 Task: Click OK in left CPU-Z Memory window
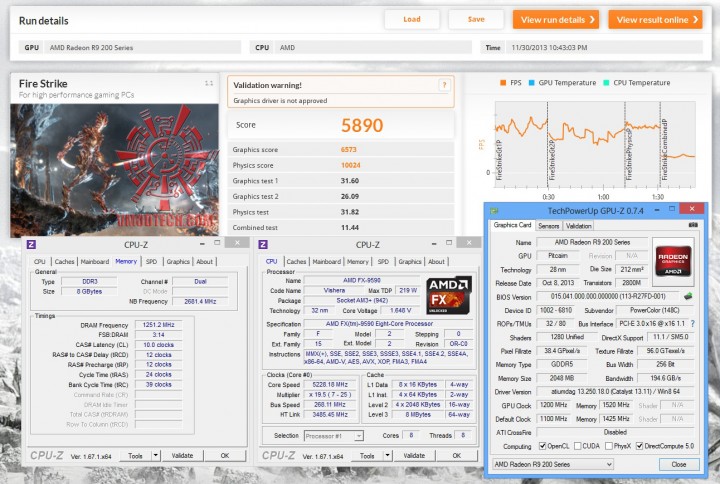pyautogui.click(x=225, y=456)
